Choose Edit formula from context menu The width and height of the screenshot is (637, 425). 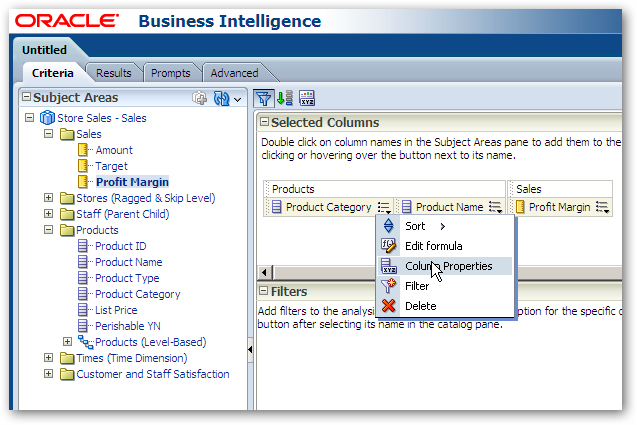coord(445,246)
